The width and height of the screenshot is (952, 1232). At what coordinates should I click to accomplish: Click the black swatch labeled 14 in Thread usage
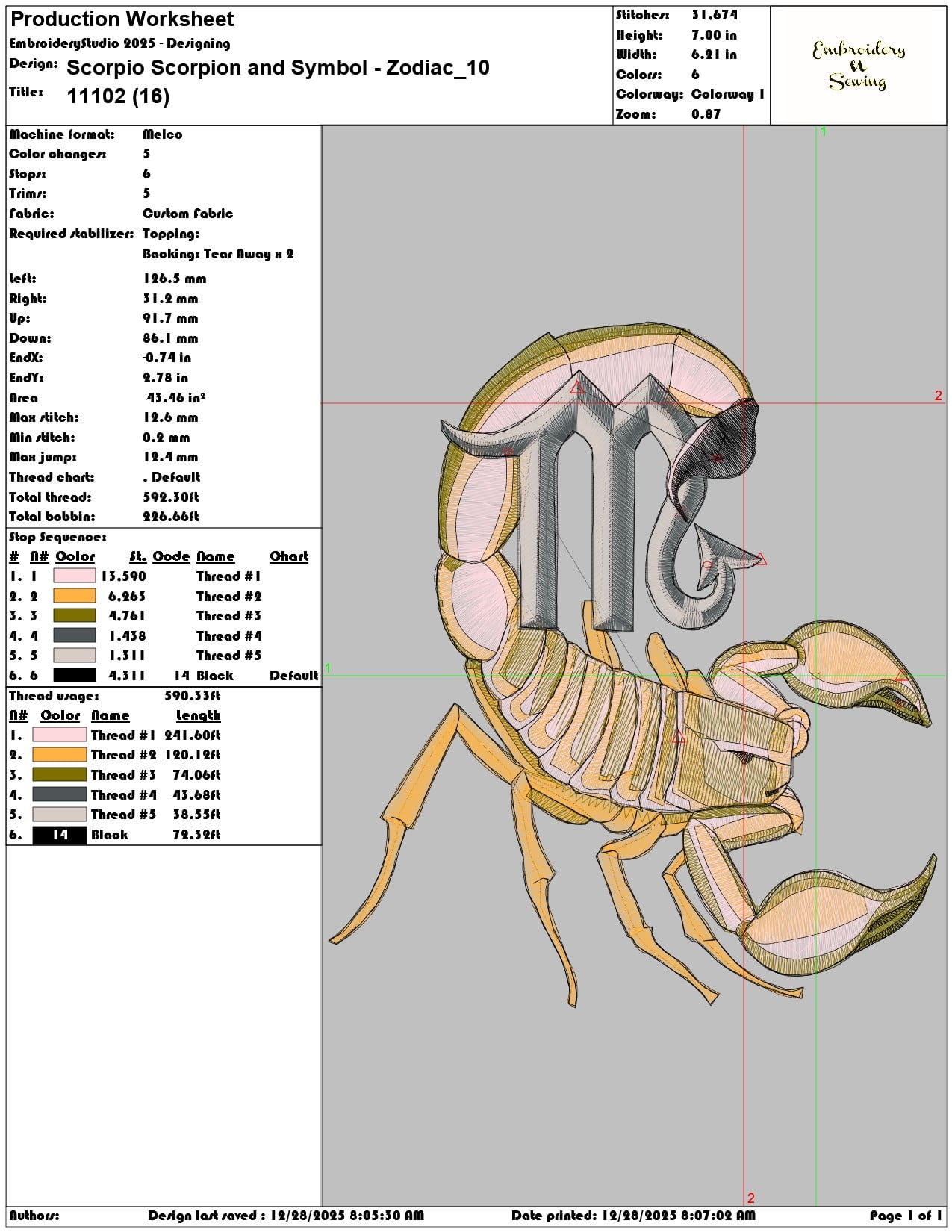tap(60, 834)
